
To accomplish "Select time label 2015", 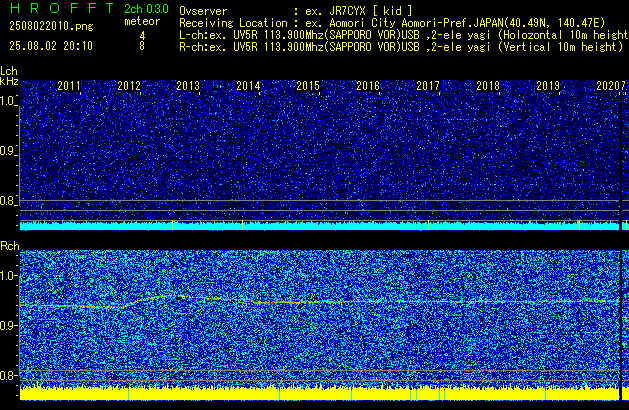I will [x=308, y=86].
